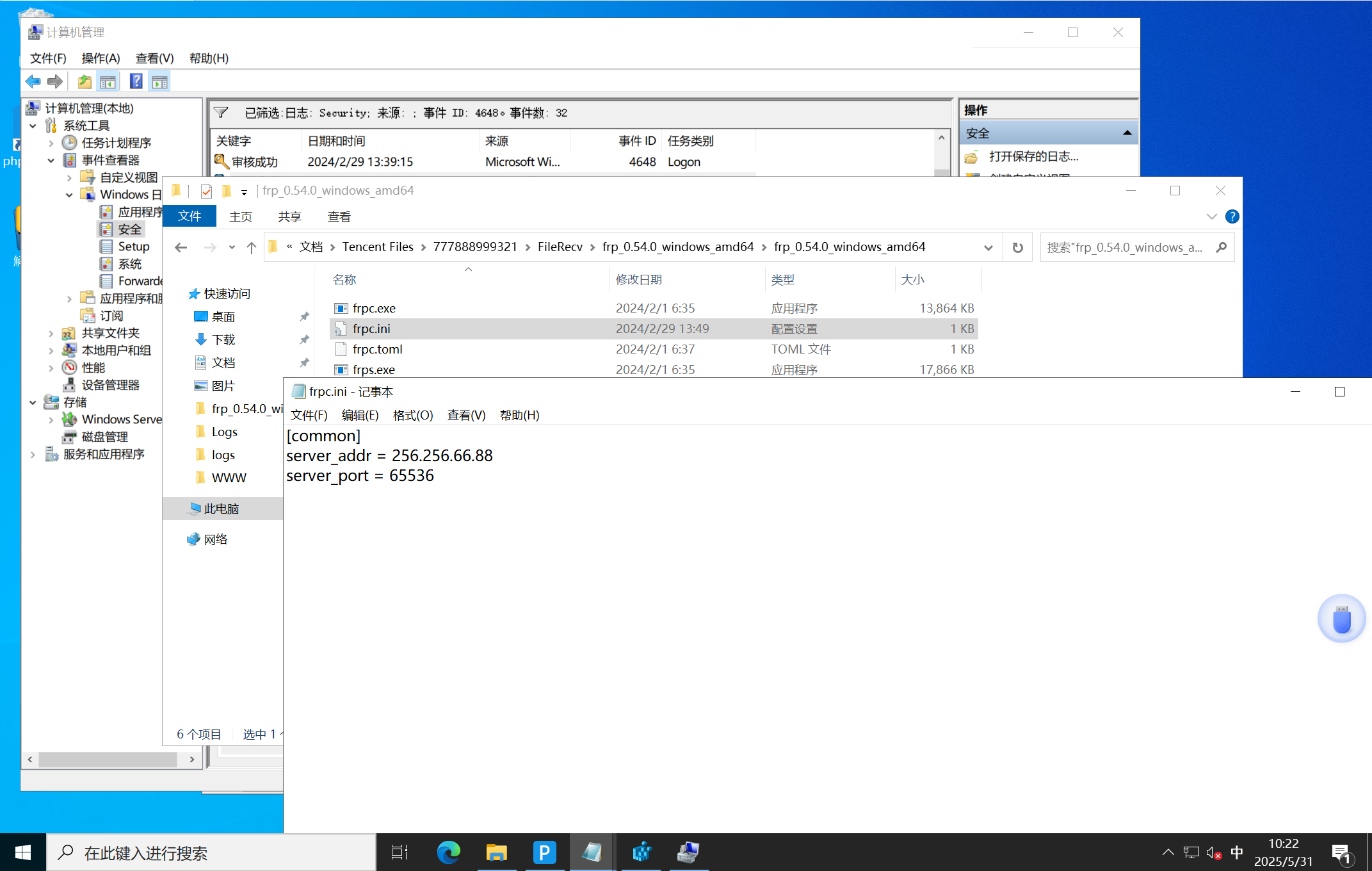The width and height of the screenshot is (1372, 871).
Task: Click the filter funnel icon in event log
Action: coord(221,113)
